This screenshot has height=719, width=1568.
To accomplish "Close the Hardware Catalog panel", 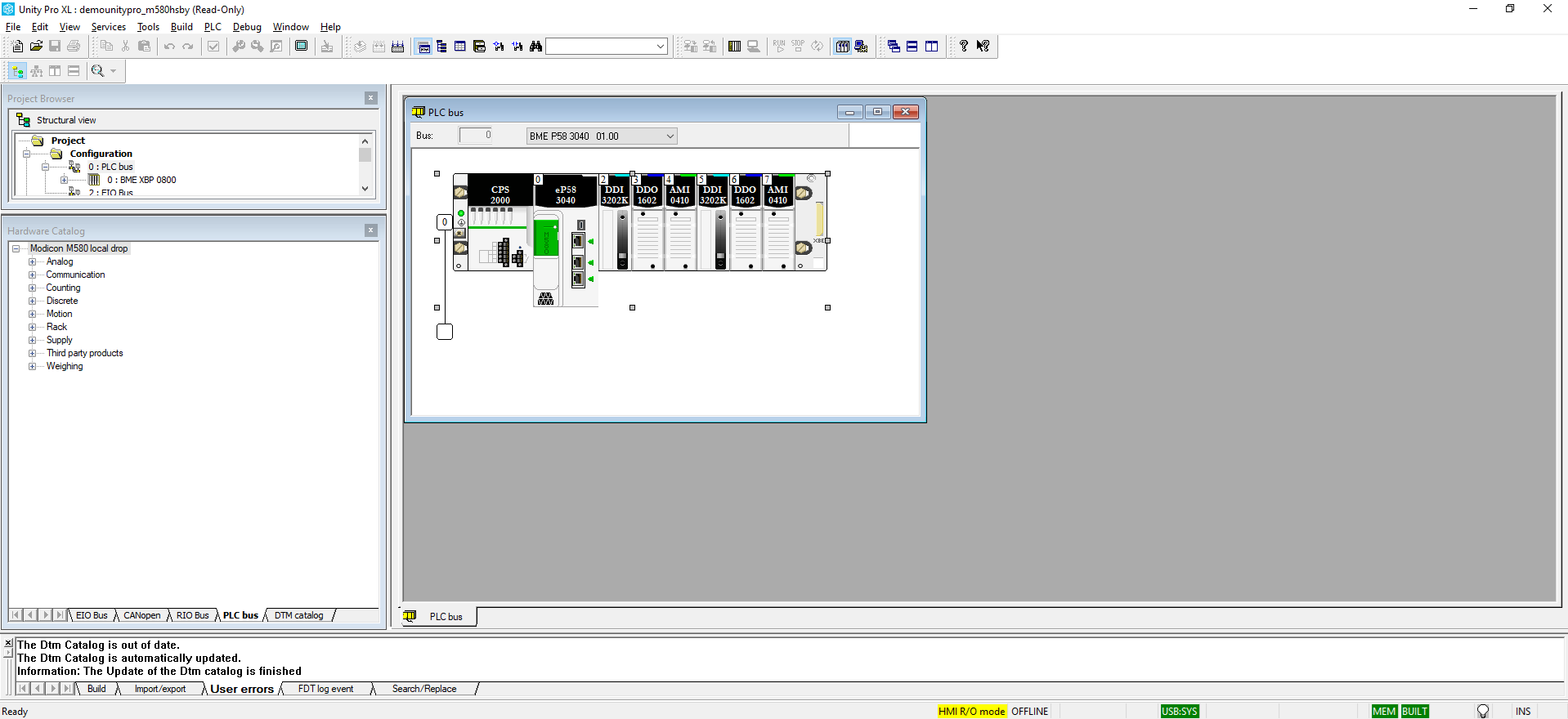I will 370,230.
